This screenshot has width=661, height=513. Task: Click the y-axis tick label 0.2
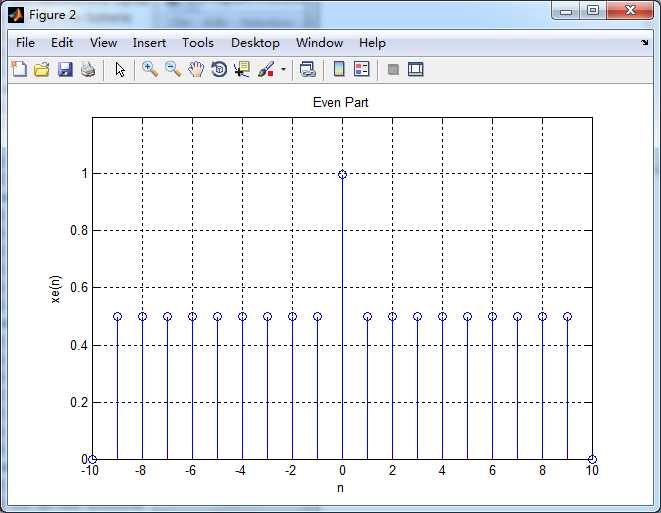point(79,403)
